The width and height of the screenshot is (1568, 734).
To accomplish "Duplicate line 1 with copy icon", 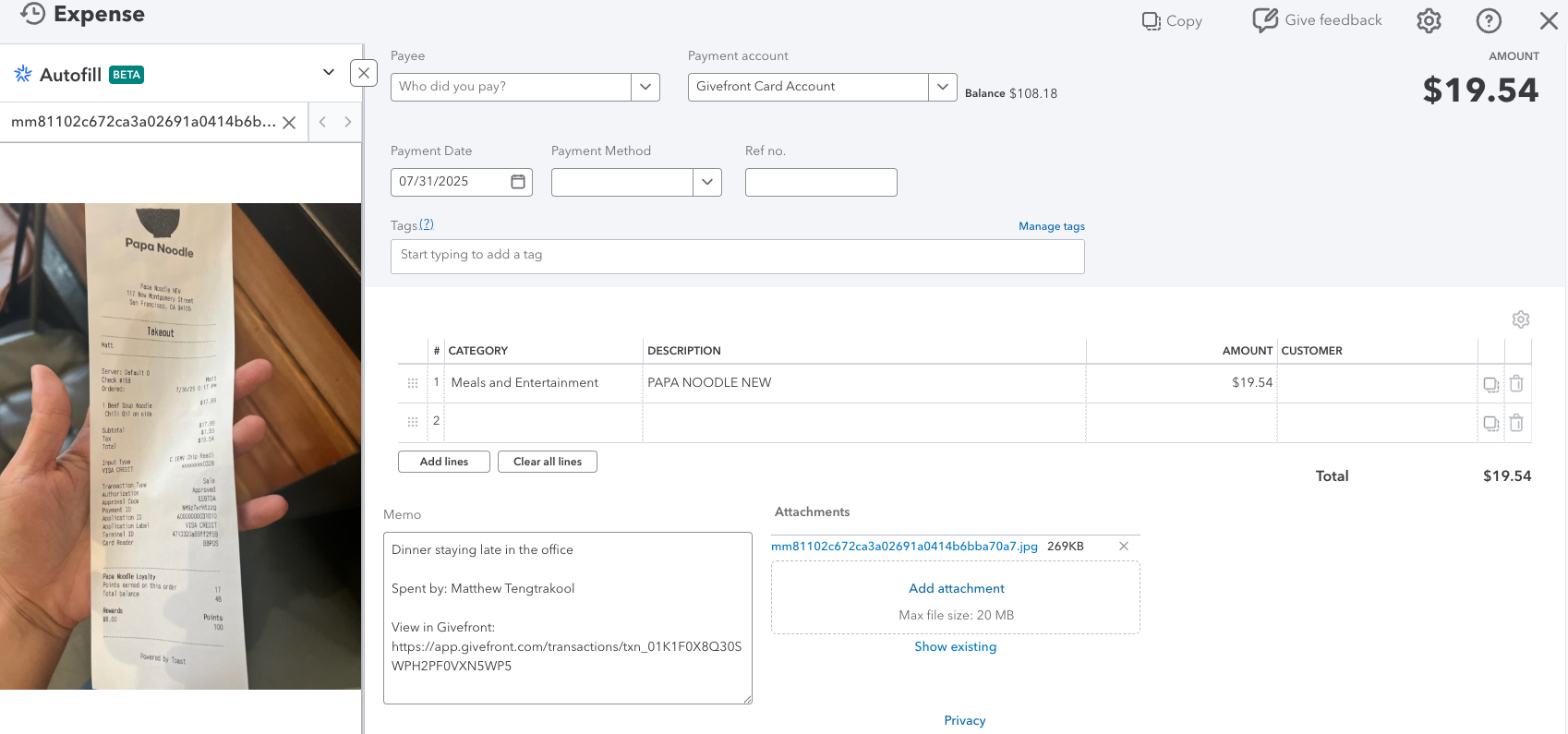I will pyautogui.click(x=1490, y=384).
